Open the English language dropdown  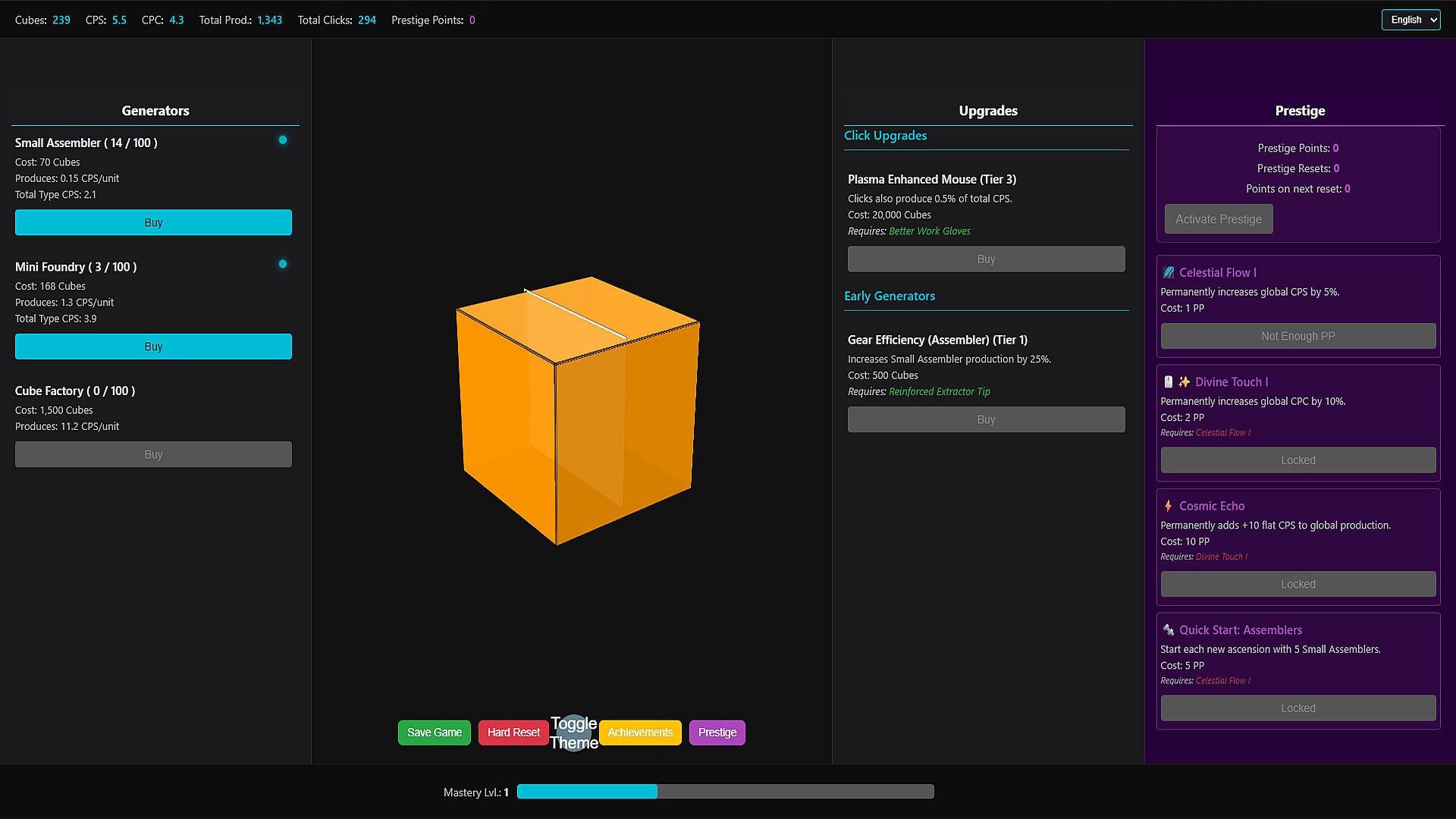[x=1410, y=20]
